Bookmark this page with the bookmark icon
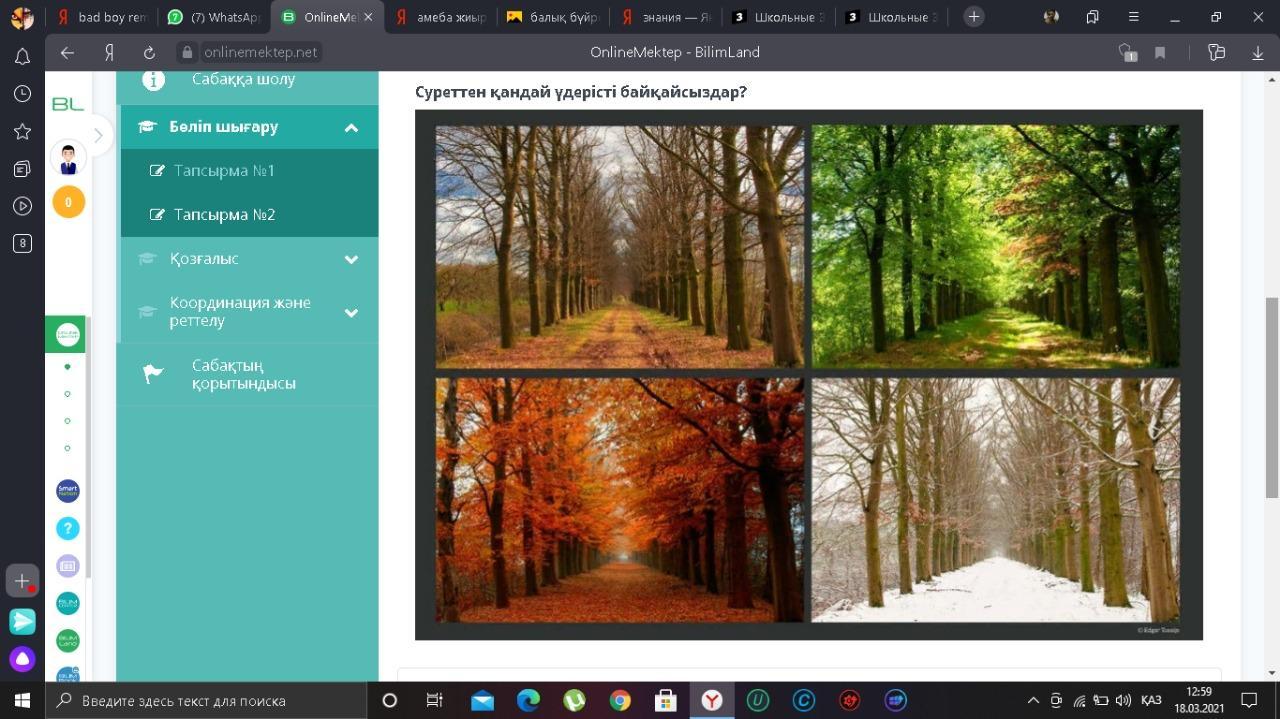Image resolution: width=1280 pixels, height=719 pixels. point(1160,53)
